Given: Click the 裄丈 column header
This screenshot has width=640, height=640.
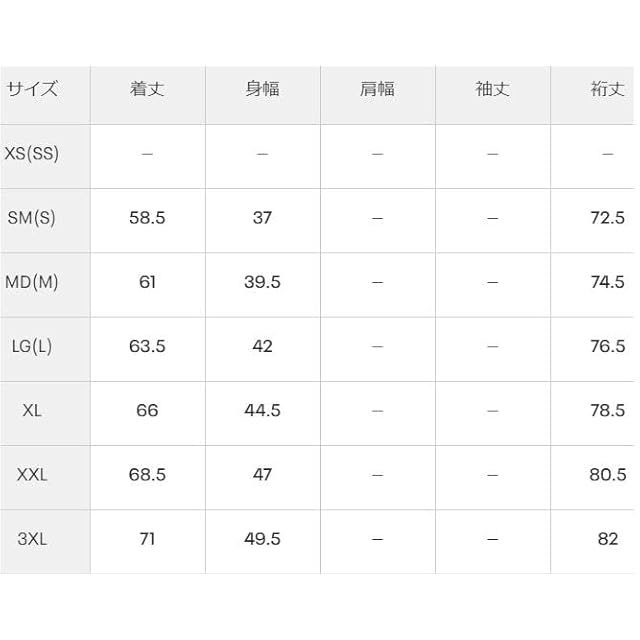Looking at the screenshot, I should tap(607, 89).
